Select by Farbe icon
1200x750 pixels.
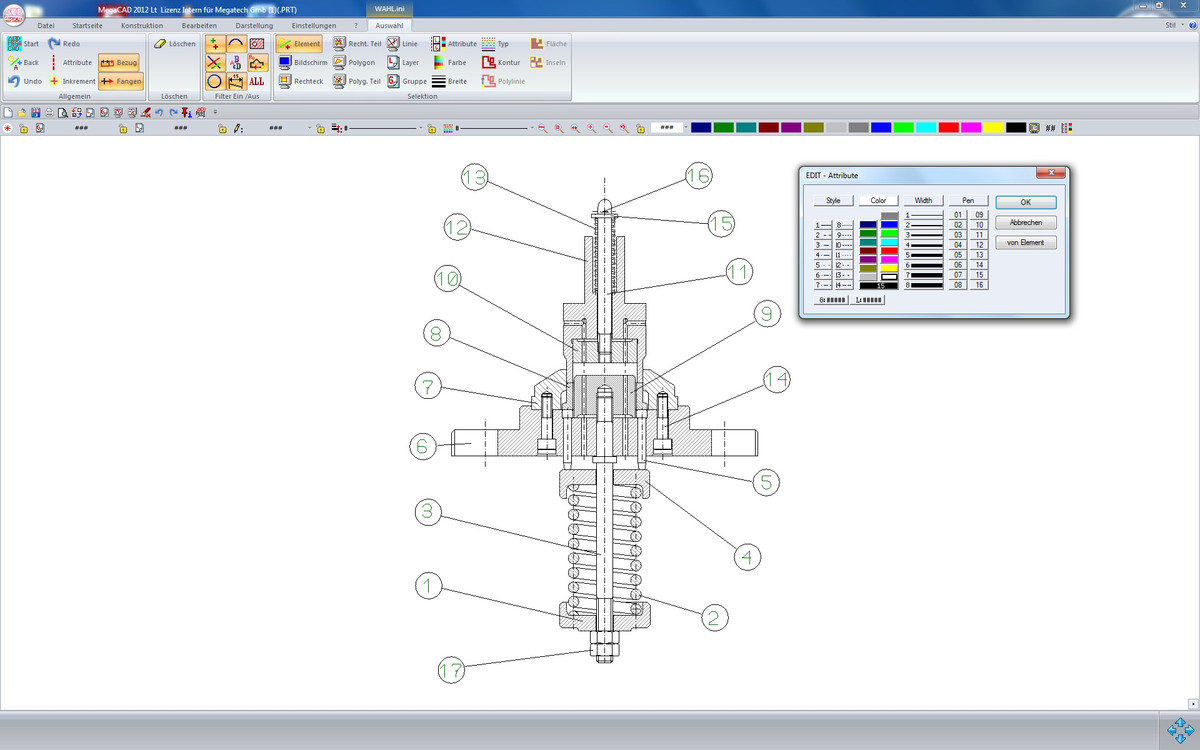click(439, 62)
